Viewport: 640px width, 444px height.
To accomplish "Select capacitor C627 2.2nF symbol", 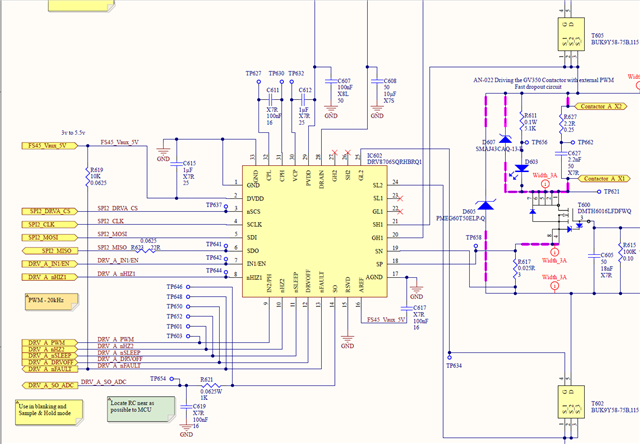I will click(x=562, y=153).
